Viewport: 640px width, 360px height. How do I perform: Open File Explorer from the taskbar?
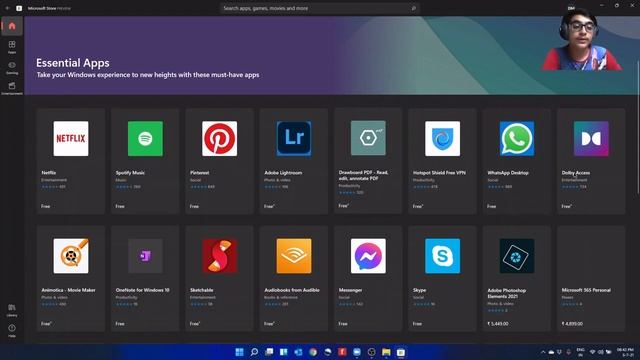[x=386, y=352]
